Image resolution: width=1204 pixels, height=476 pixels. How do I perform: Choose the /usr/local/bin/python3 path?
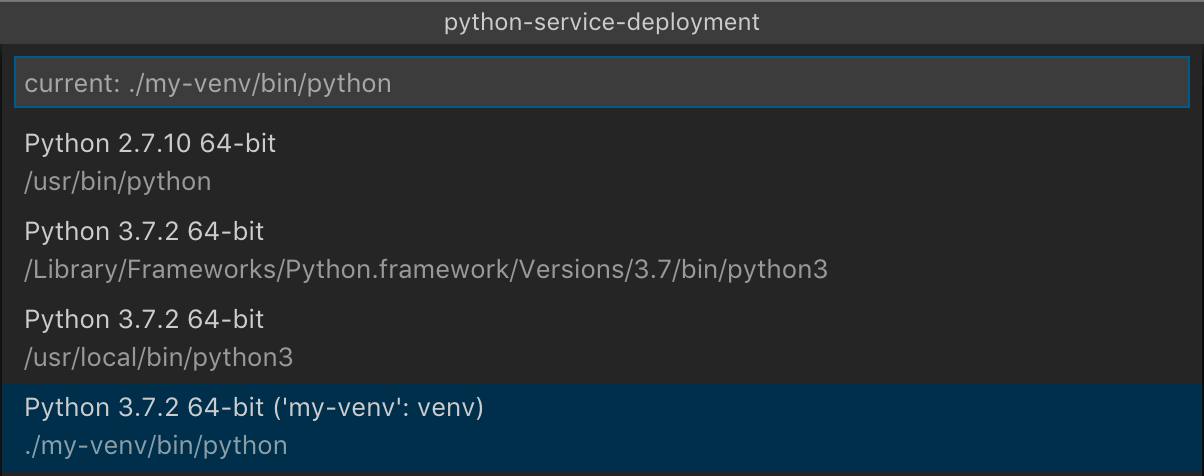coord(159,358)
